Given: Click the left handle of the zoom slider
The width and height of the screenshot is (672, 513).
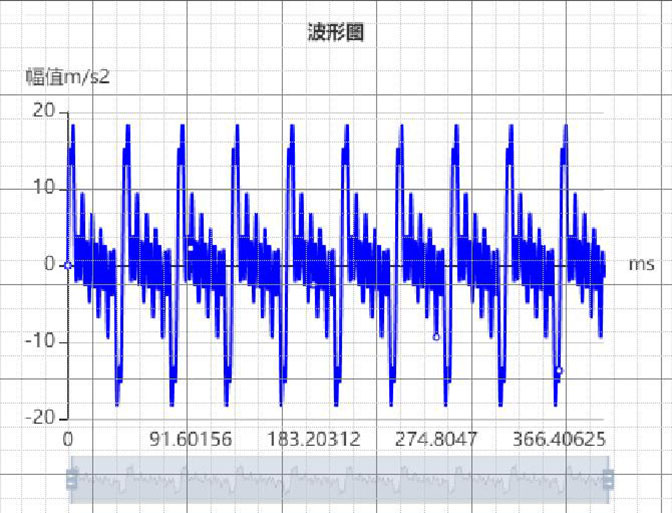Looking at the screenshot, I should click(71, 481).
